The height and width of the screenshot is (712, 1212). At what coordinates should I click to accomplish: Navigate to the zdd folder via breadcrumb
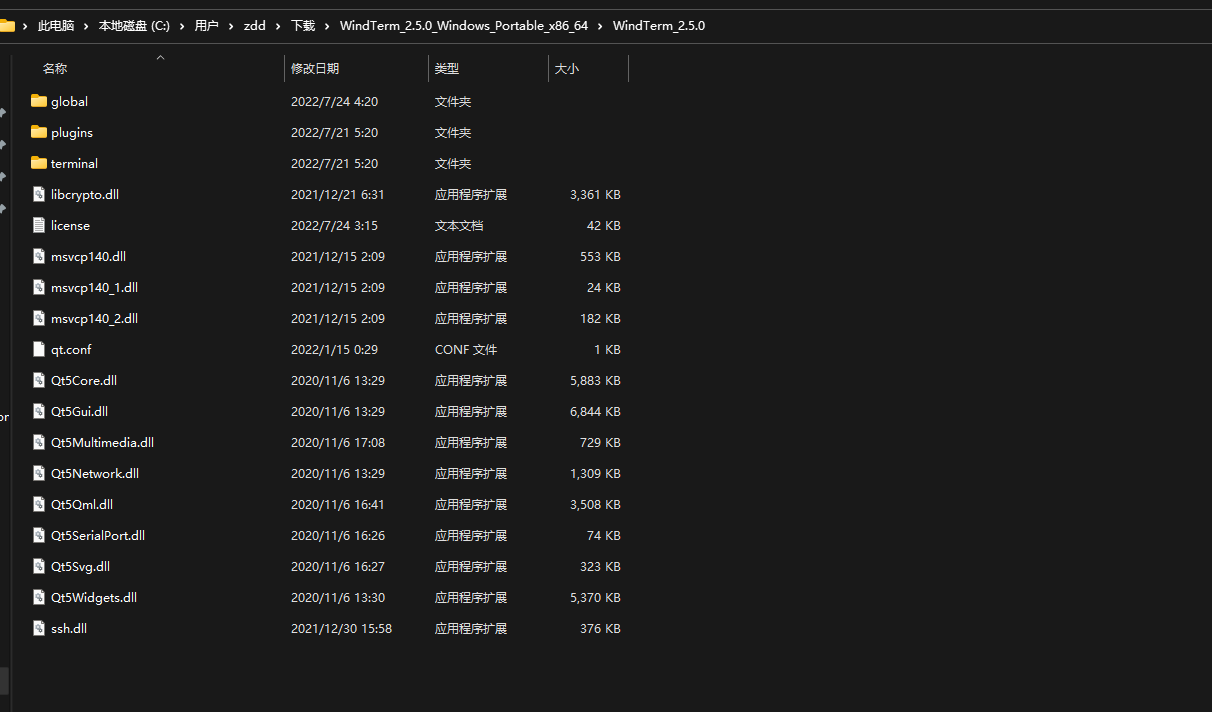(x=255, y=25)
